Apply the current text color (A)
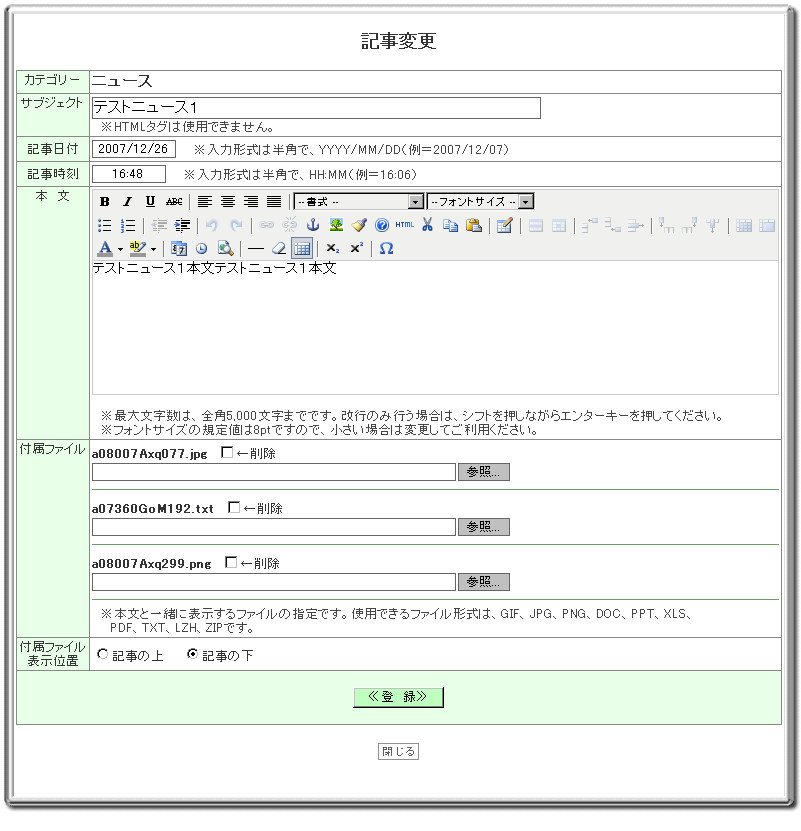The height and width of the screenshot is (831, 801). click(105, 248)
